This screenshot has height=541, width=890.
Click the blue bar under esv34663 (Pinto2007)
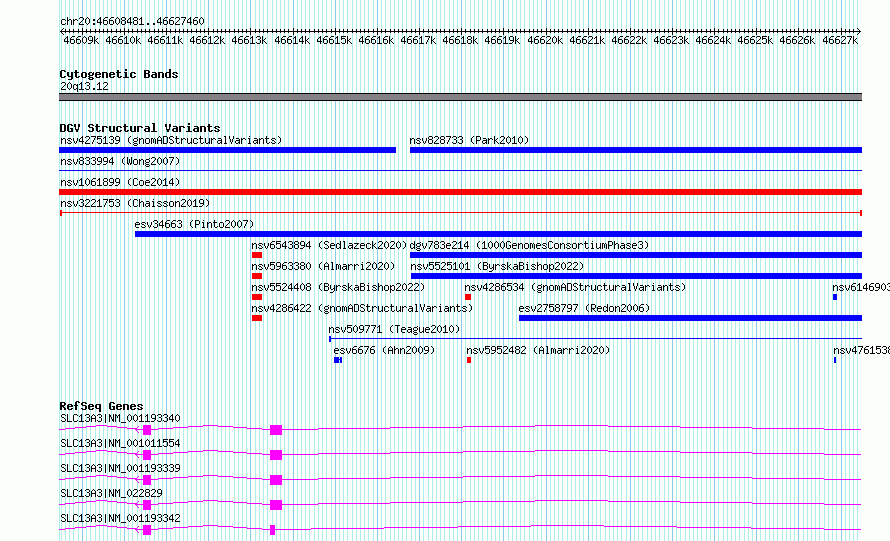point(498,234)
